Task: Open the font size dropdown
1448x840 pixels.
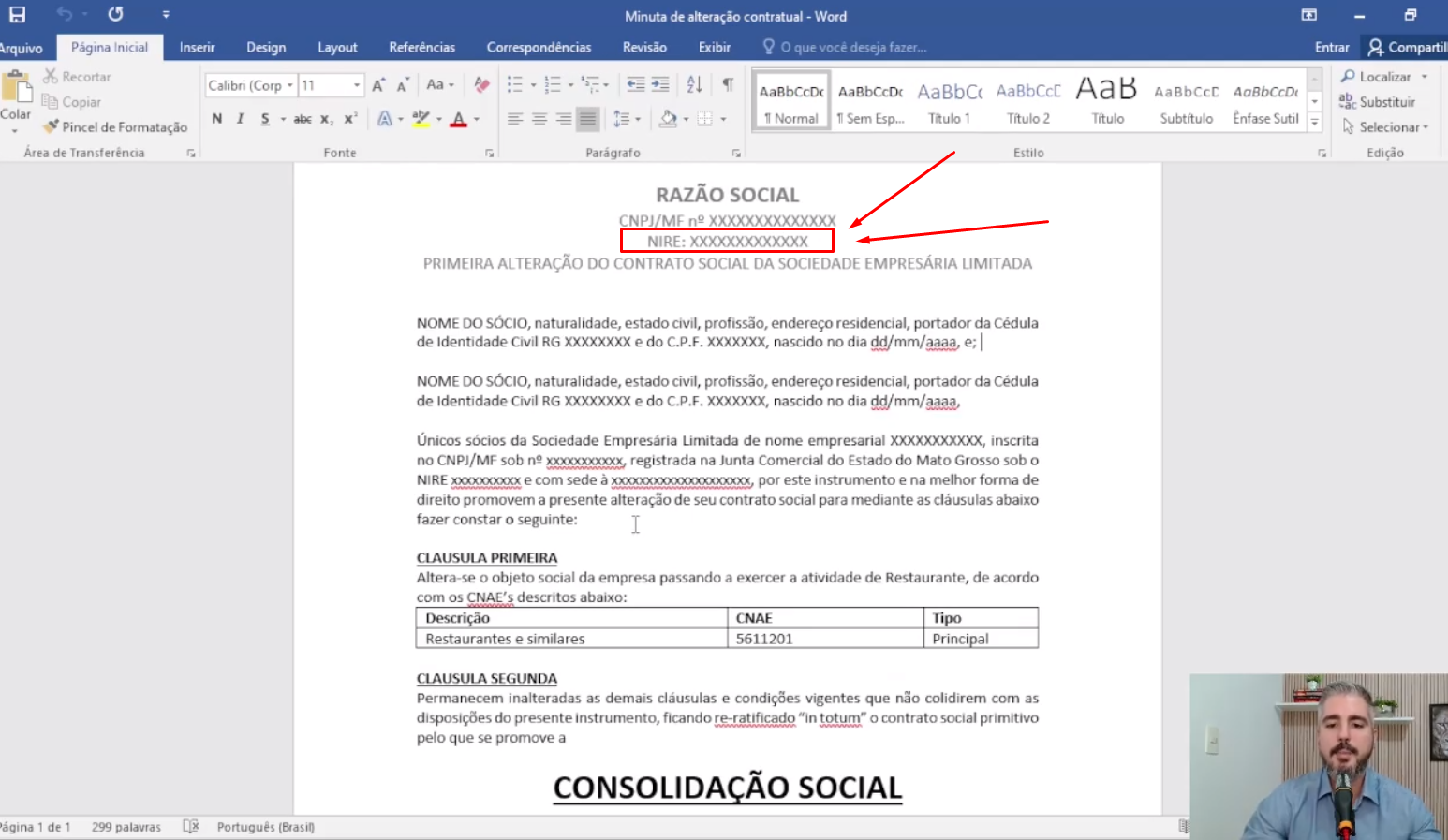Action: [x=357, y=85]
